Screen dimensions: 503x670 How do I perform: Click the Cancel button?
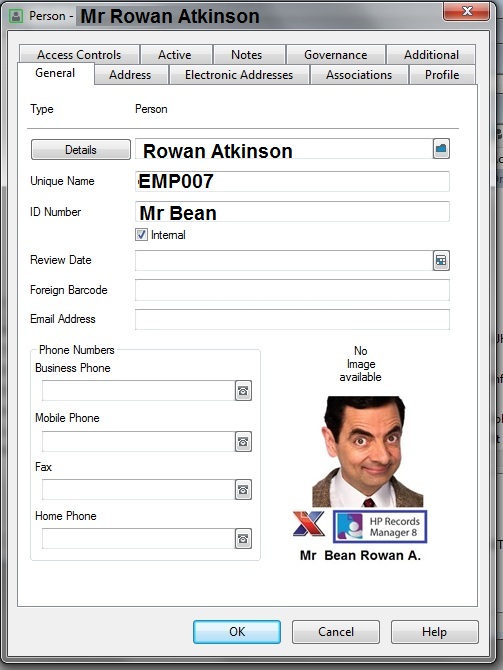[x=336, y=632]
